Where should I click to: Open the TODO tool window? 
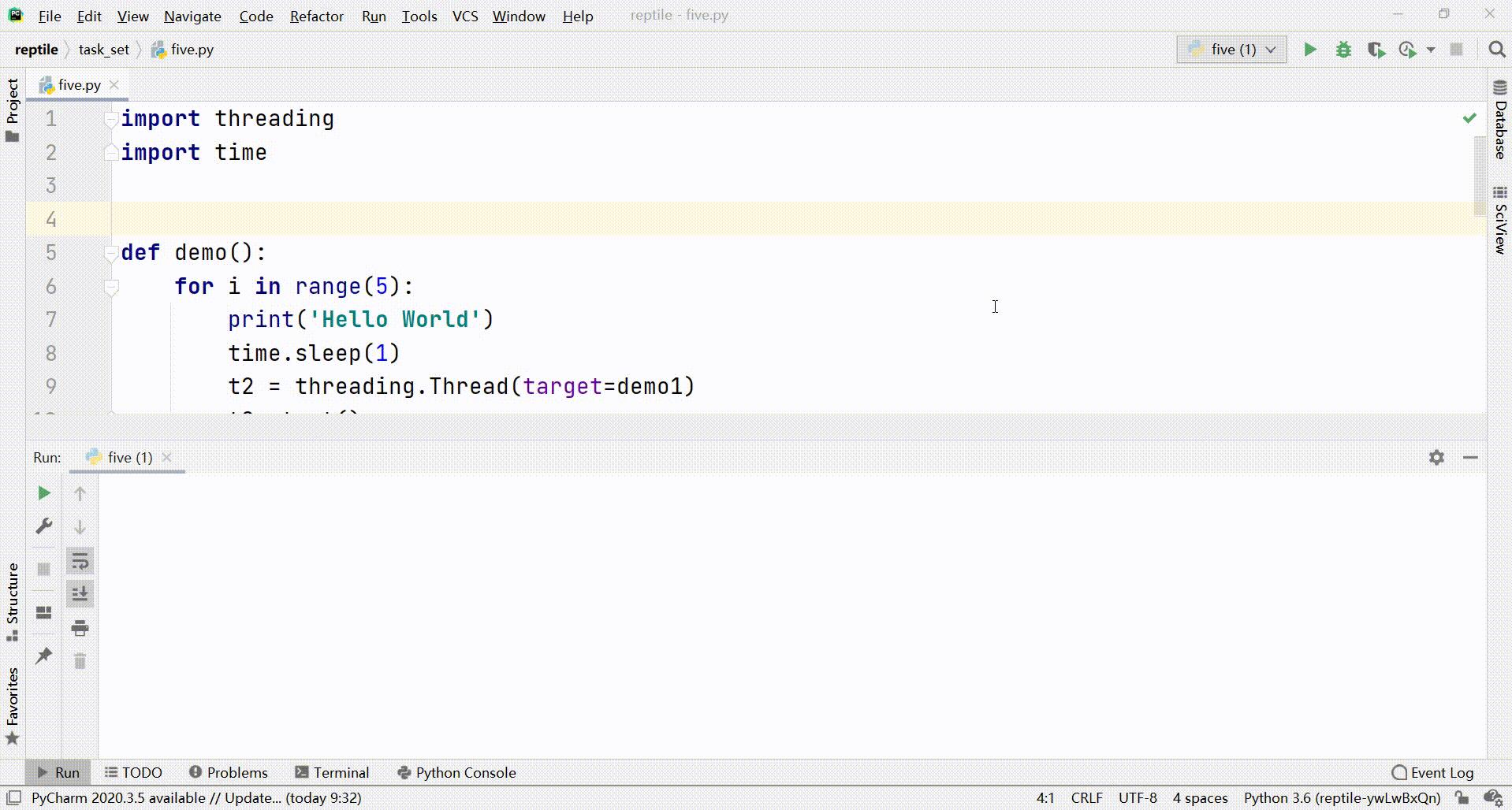133,772
